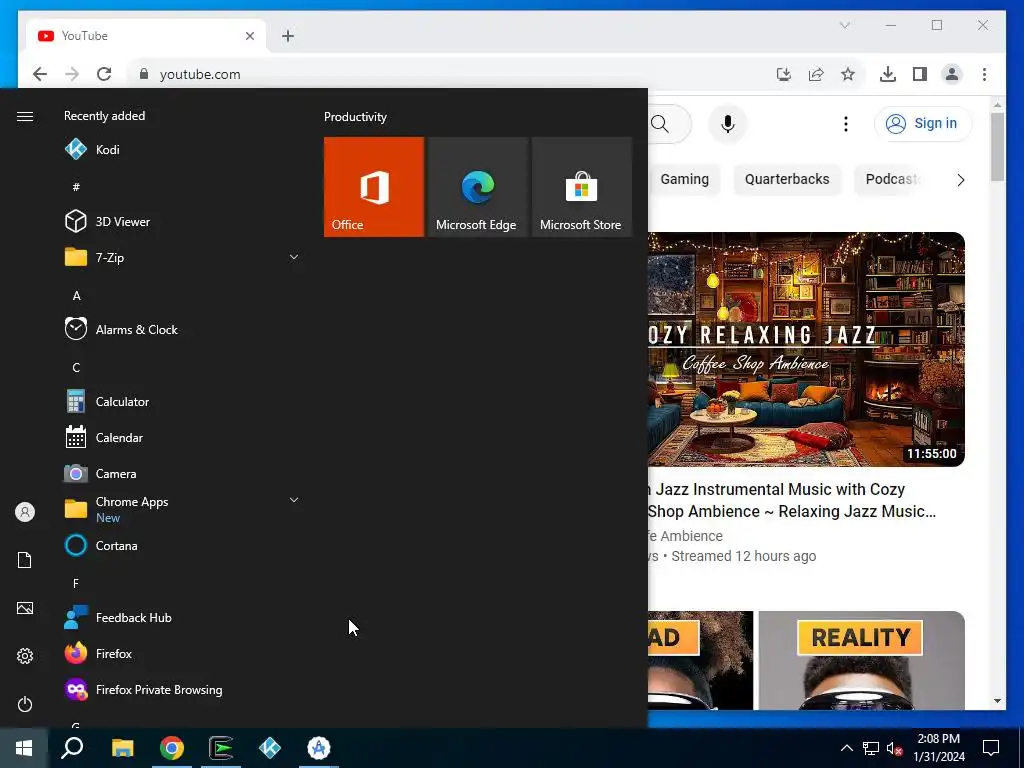The height and width of the screenshot is (768, 1024).
Task: Open Documents from Start sidebar
Action: coord(25,560)
